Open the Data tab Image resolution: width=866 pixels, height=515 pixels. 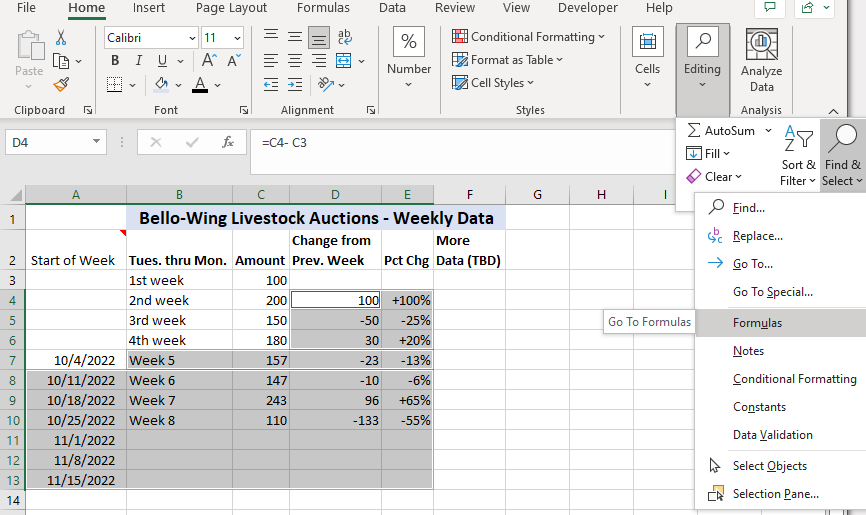click(392, 8)
